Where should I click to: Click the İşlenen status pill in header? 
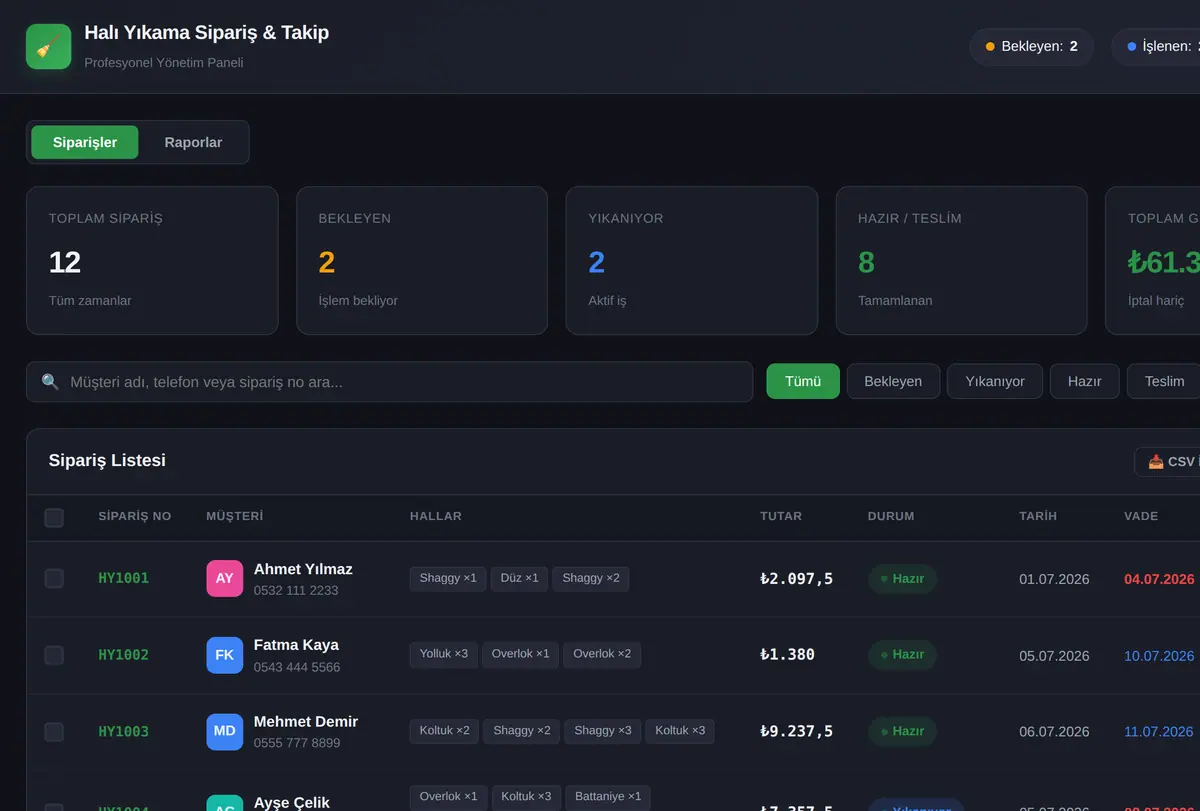(x=1157, y=46)
